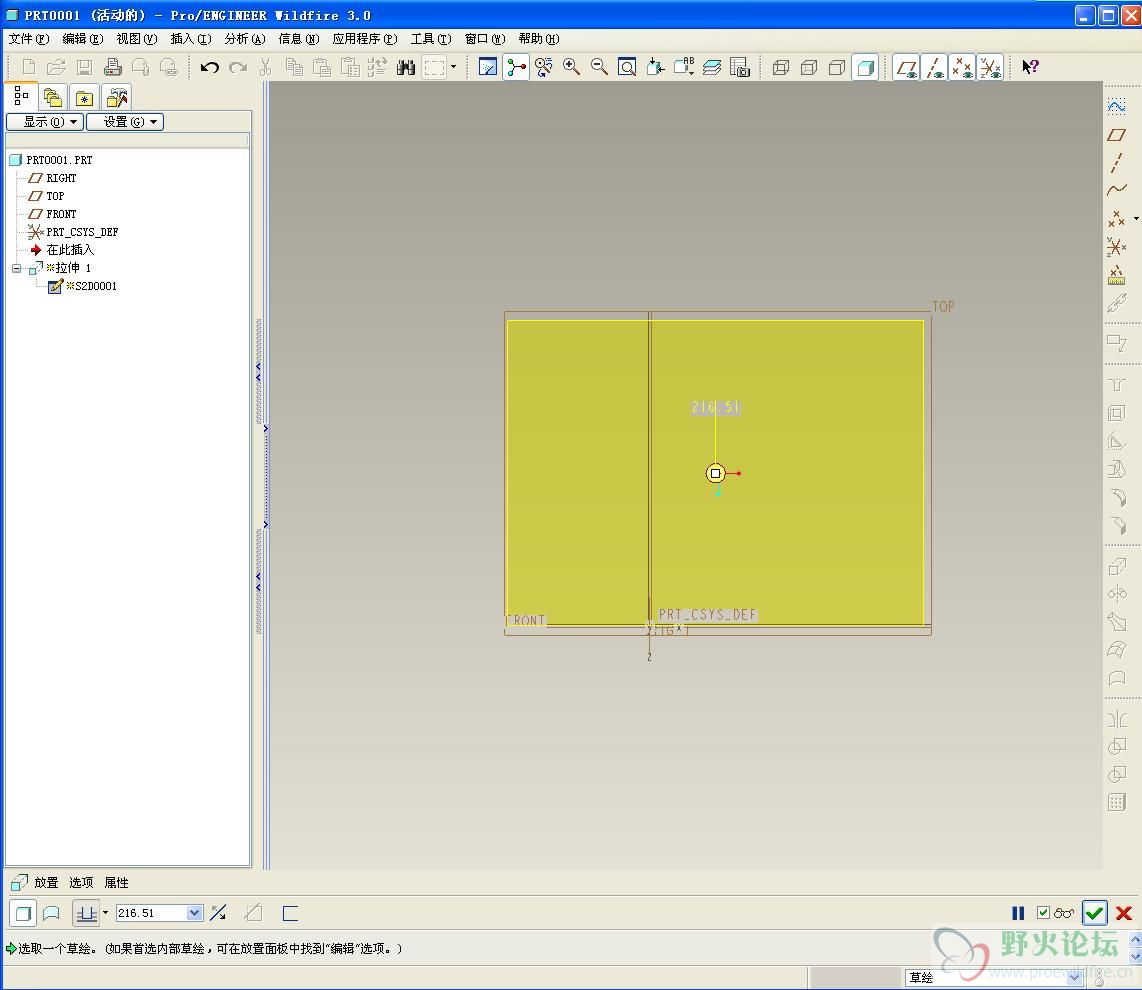Click the Print toolbar icon
The width and height of the screenshot is (1142, 990).
click(x=112, y=68)
